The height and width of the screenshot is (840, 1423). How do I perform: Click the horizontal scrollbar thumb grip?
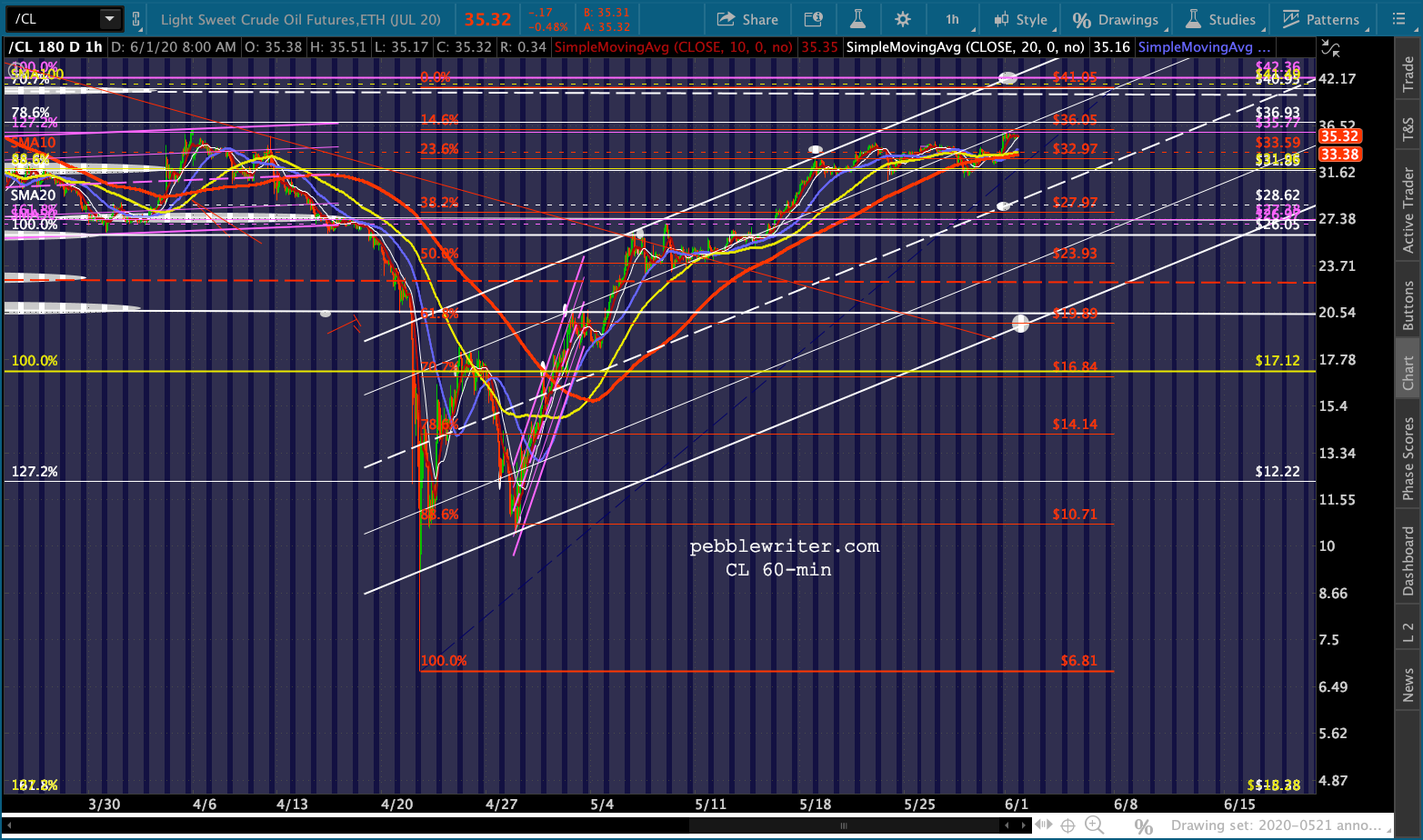tap(844, 825)
